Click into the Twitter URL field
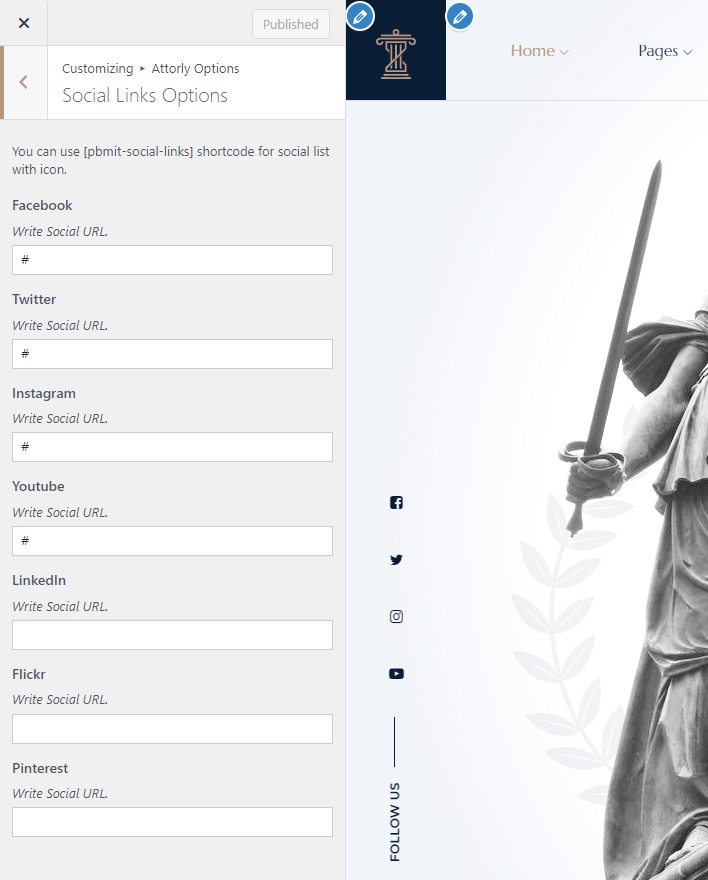The width and height of the screenshot is (708, 880). pos(172,354)
